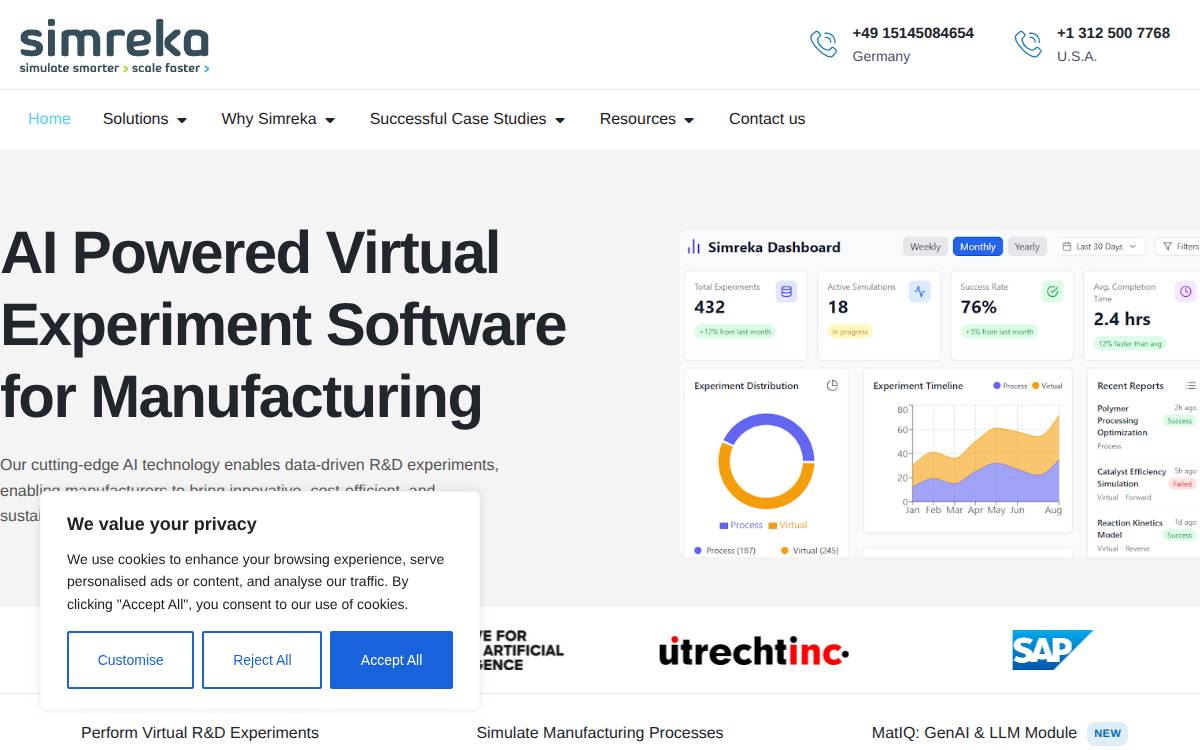1200x750 pixels.
Task: Call the Germany number +49 15145084654
Action: click(913, 33)
